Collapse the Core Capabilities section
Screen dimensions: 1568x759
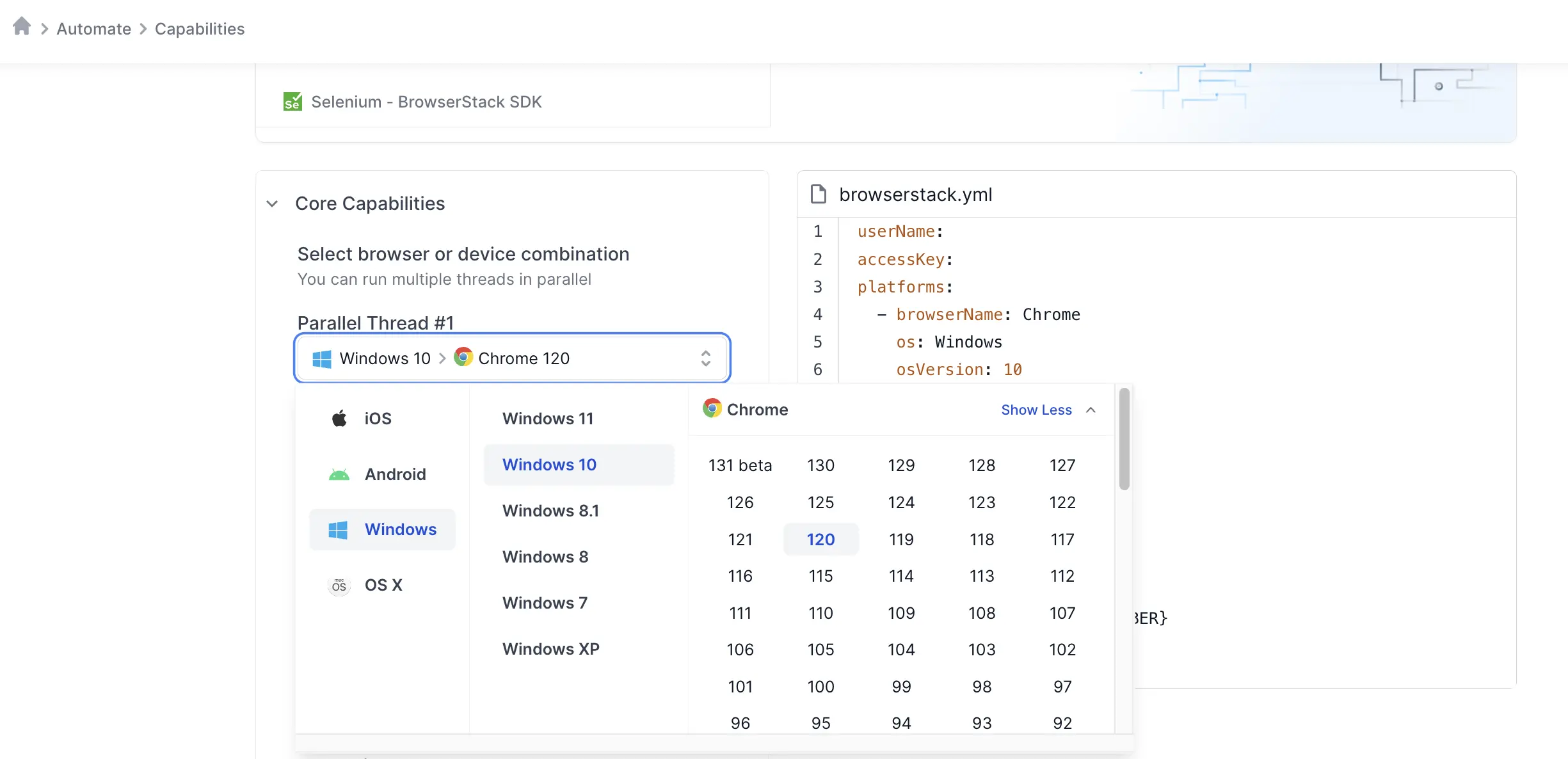(272, 204)
